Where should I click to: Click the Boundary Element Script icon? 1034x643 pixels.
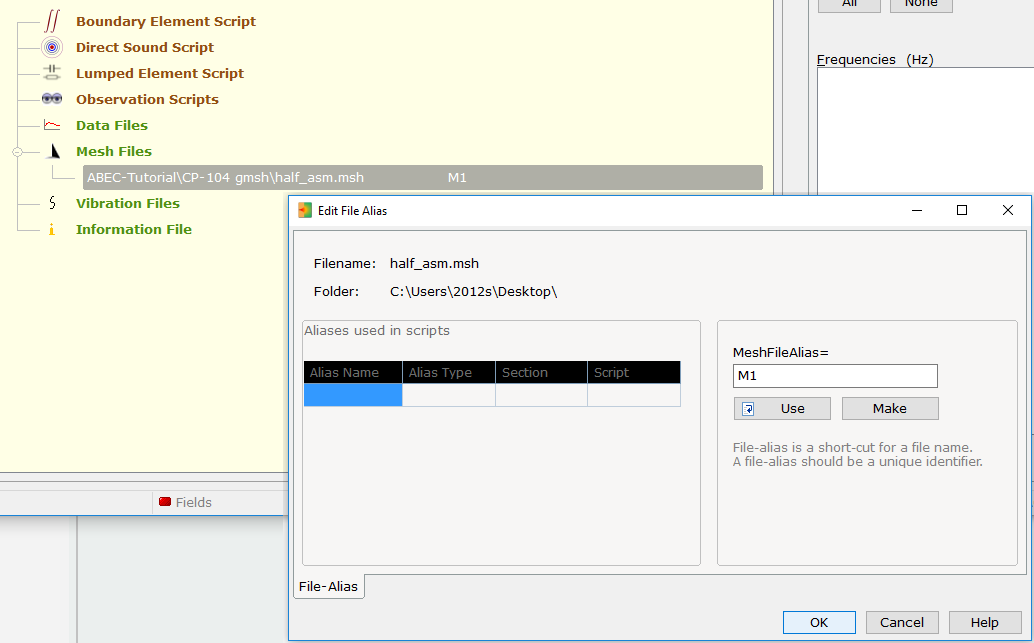point(52,21)
